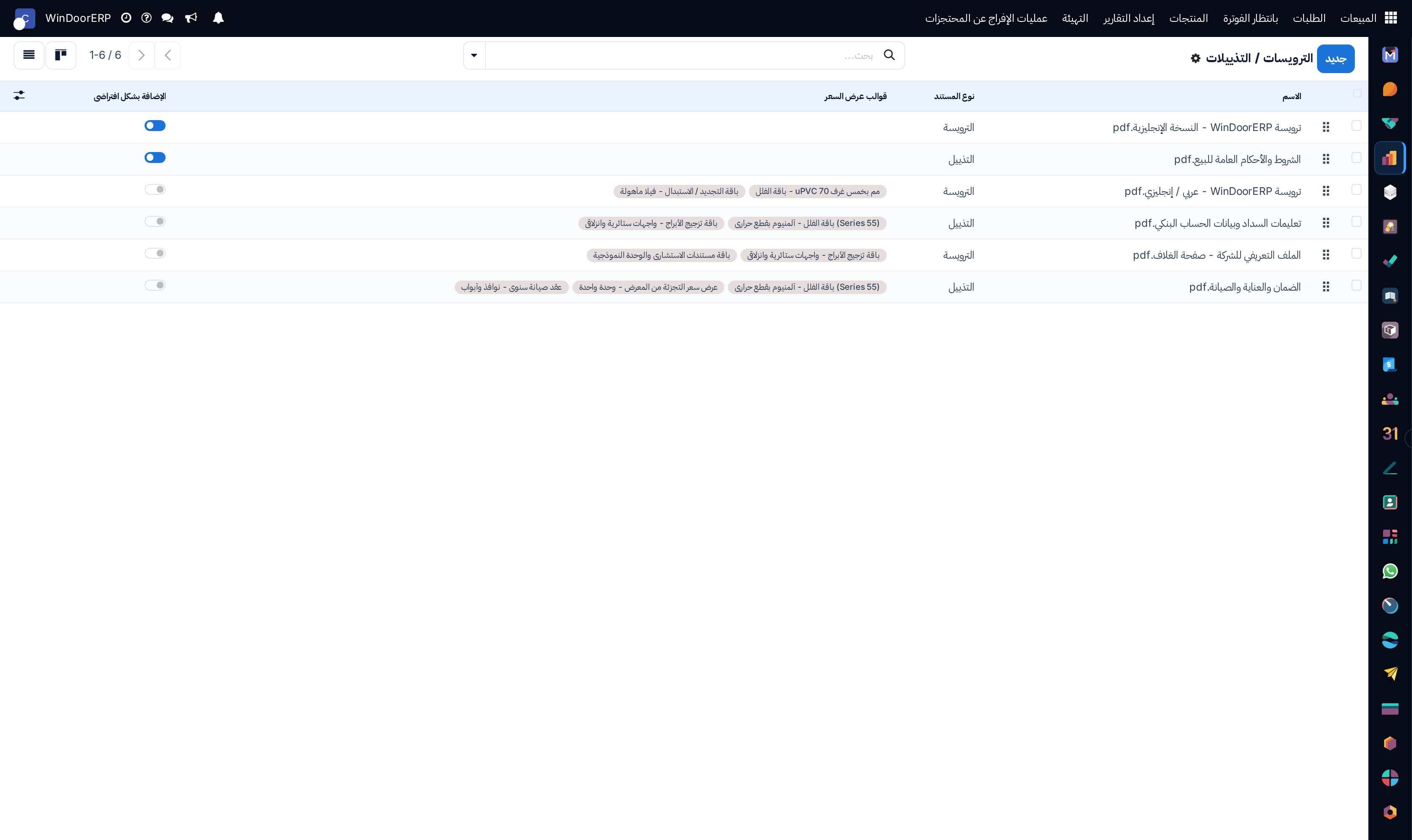Click the WinDoorERP company name
This screenshot has height=840, width=1412.
point(78,18)
